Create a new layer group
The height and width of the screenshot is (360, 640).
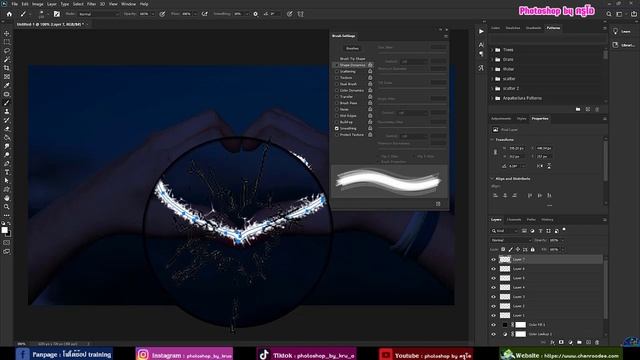point(579,342)
